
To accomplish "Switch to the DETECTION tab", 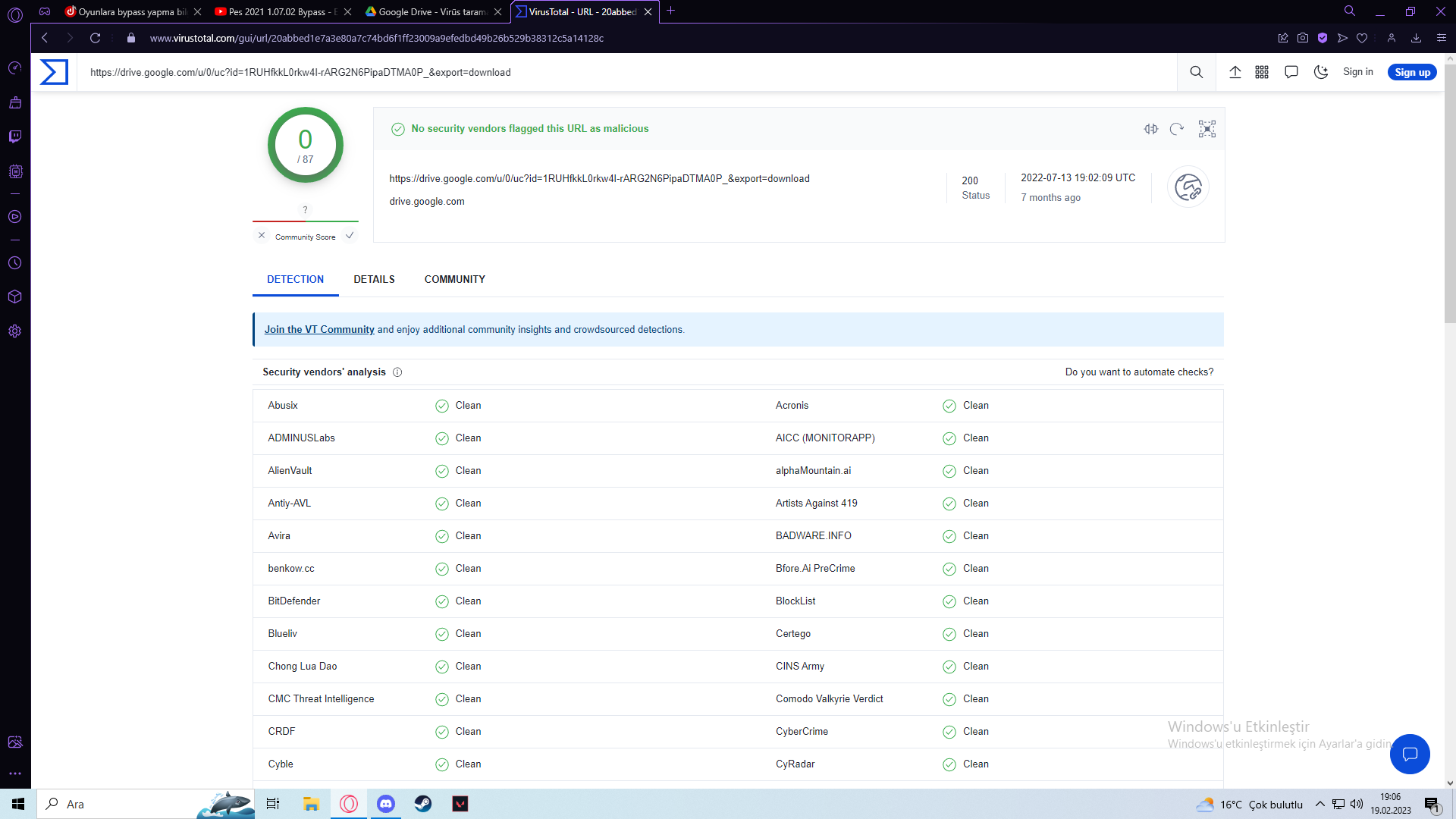I will click(x=296, y=279).
